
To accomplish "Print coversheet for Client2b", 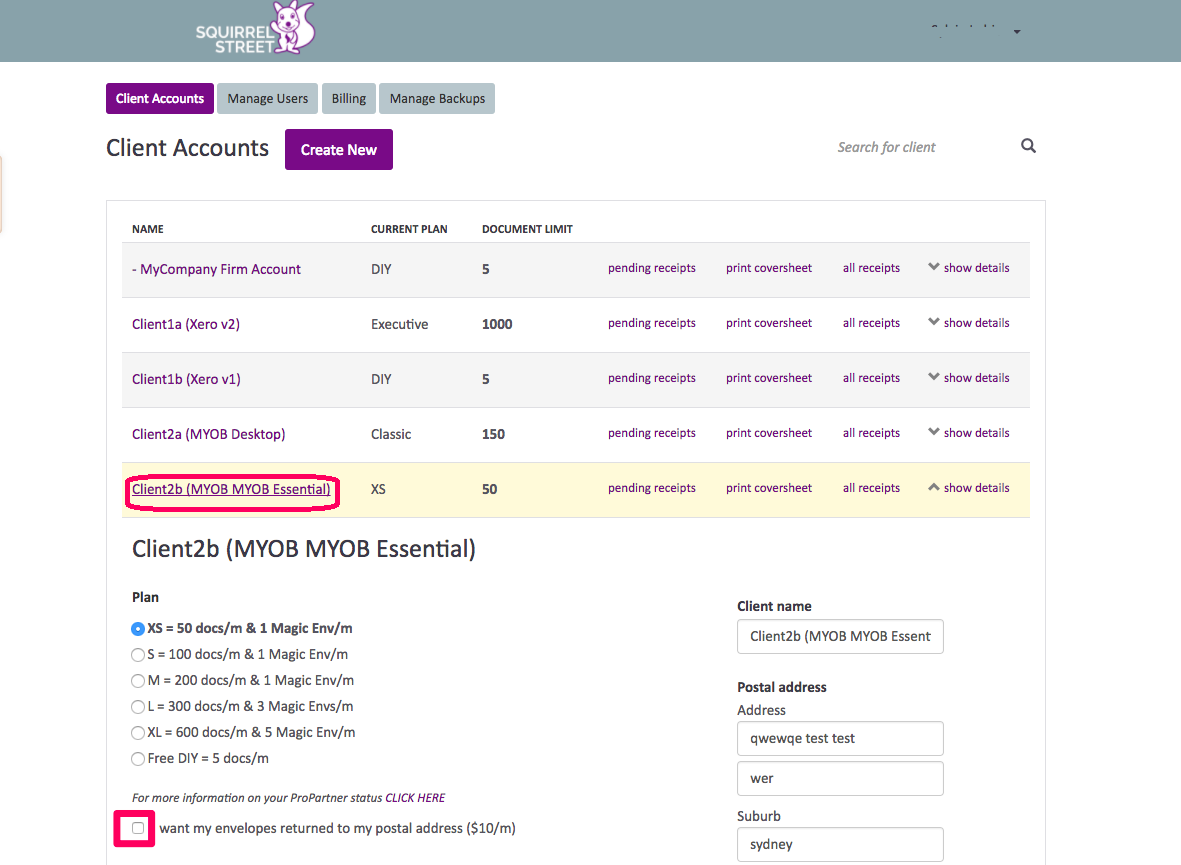I will (769, 488).
